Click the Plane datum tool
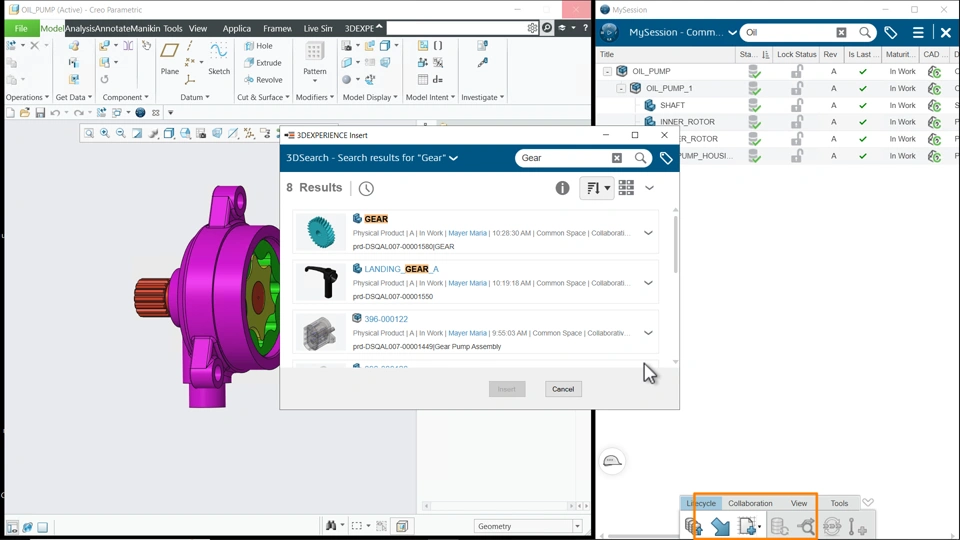Screen dimensions: 960x540 point(170,58)
